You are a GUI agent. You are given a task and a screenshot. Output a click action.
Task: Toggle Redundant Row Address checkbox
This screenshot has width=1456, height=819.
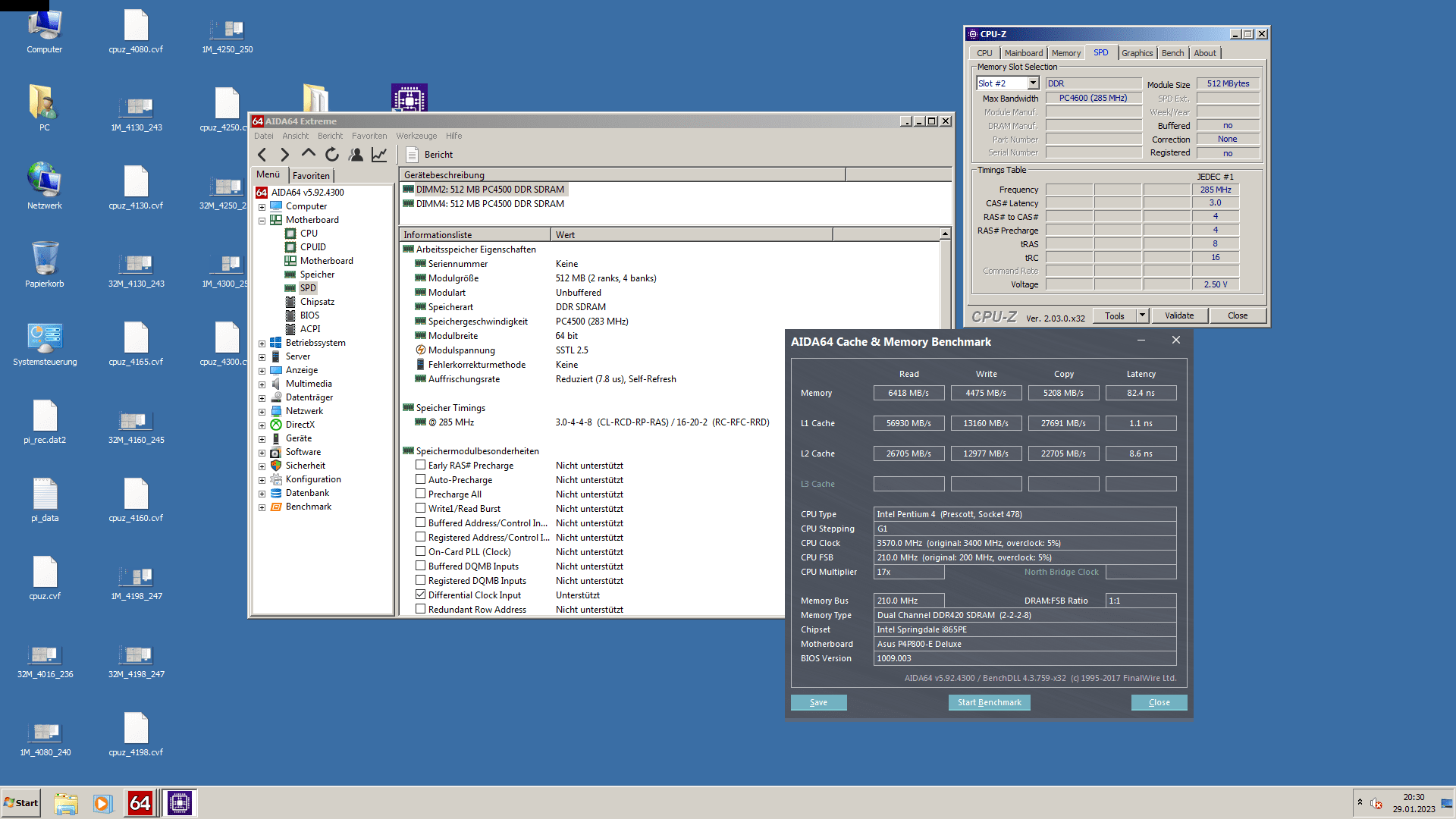pos(420,609)
